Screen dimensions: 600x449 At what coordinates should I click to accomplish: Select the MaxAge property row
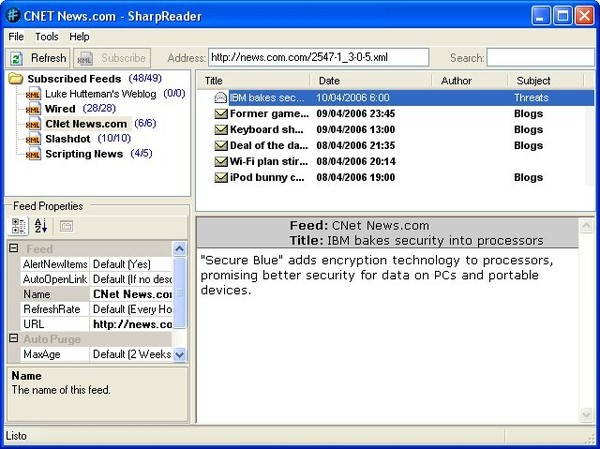point(96,354)
